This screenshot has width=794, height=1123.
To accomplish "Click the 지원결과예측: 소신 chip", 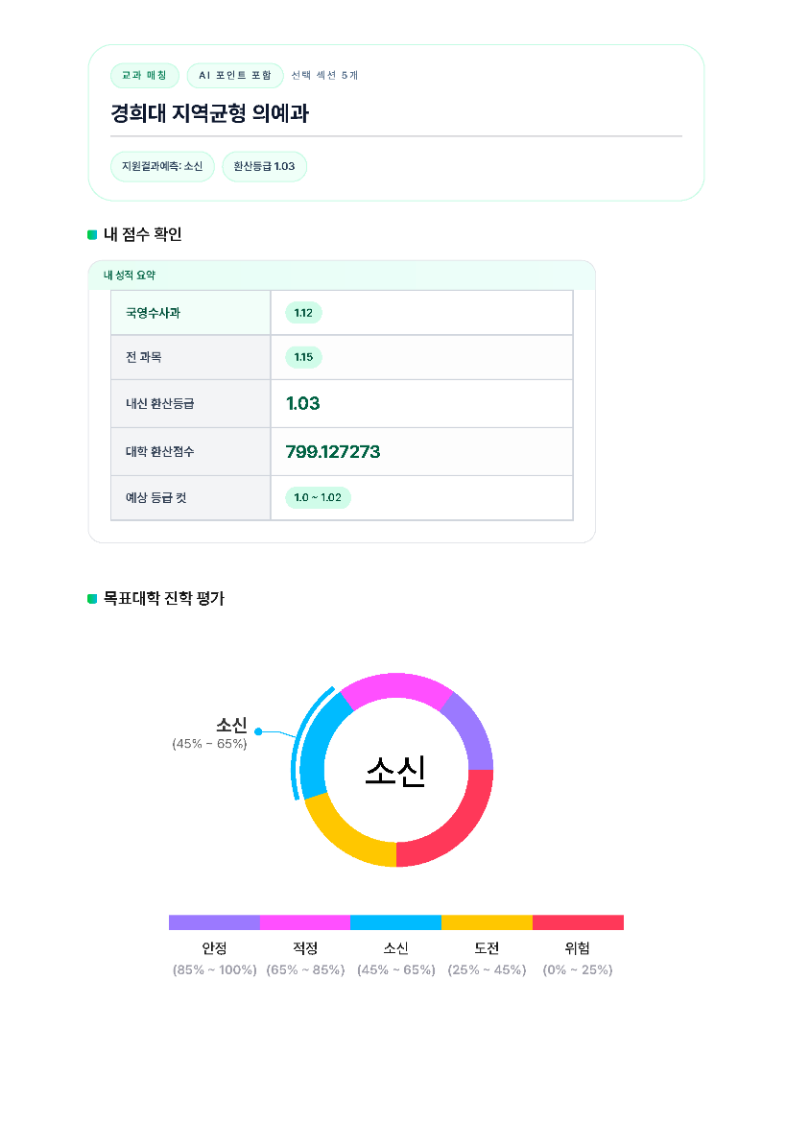I will click(162, 166).
